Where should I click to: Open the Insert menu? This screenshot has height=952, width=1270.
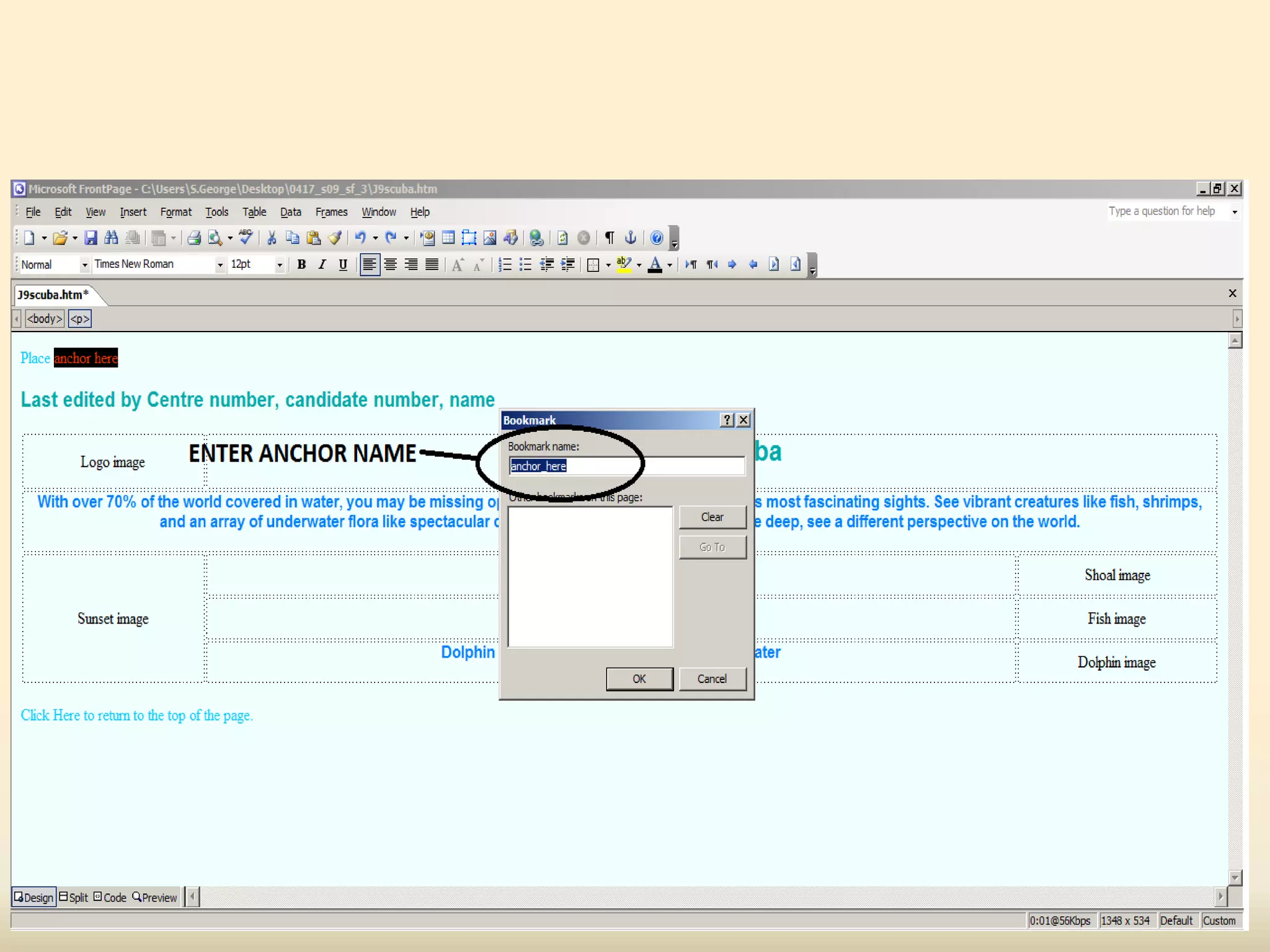coord(133,213)
